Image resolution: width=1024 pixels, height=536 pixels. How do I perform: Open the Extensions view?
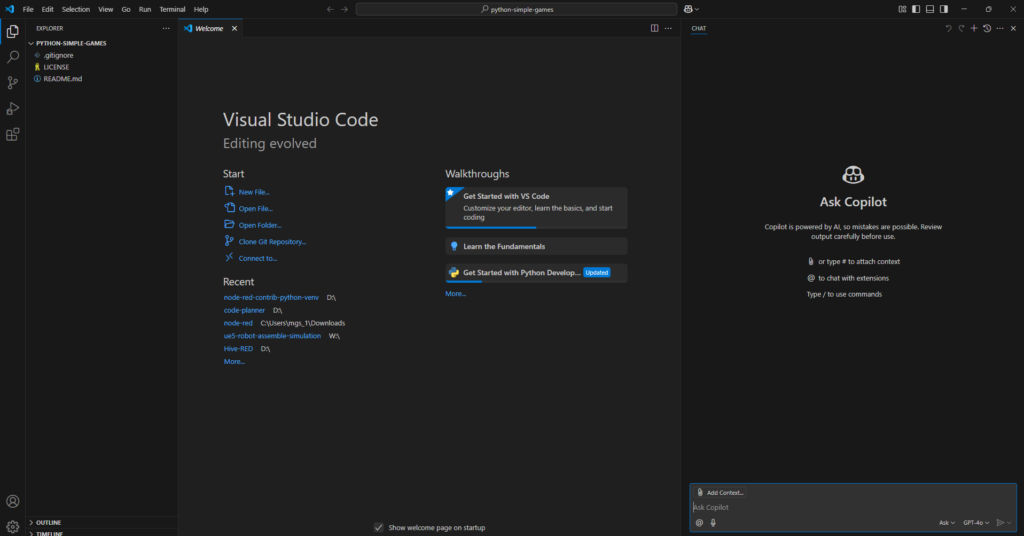click(x=13, y=134)
